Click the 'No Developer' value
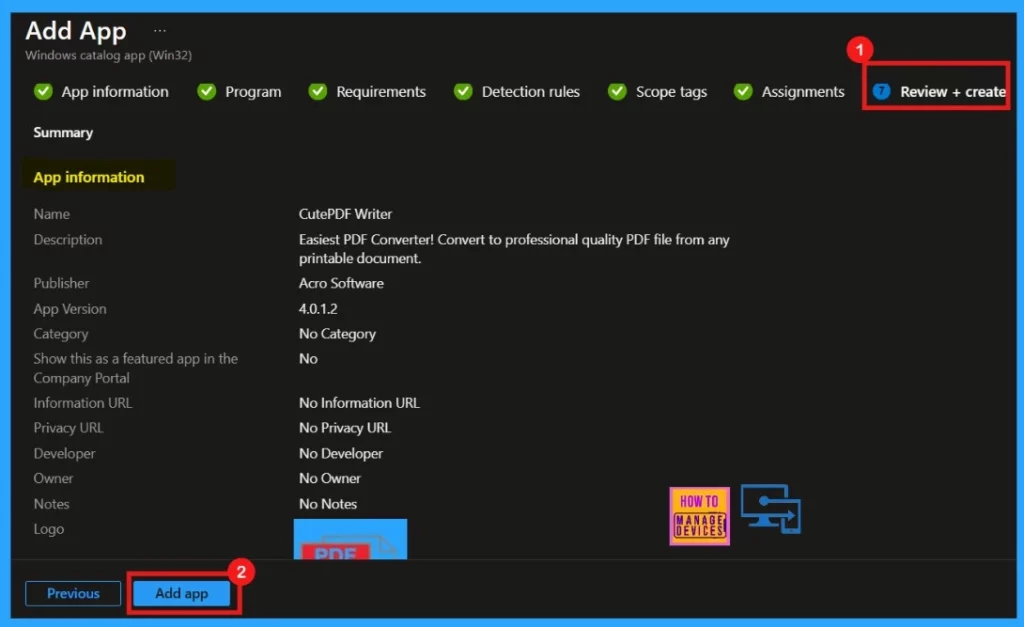This screenshot has width=1024, height=627. 341,453
